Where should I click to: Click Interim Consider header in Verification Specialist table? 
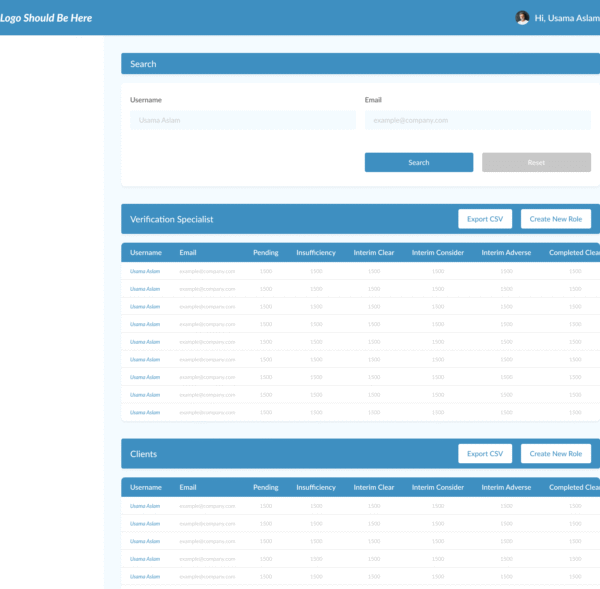pos(437,253)
